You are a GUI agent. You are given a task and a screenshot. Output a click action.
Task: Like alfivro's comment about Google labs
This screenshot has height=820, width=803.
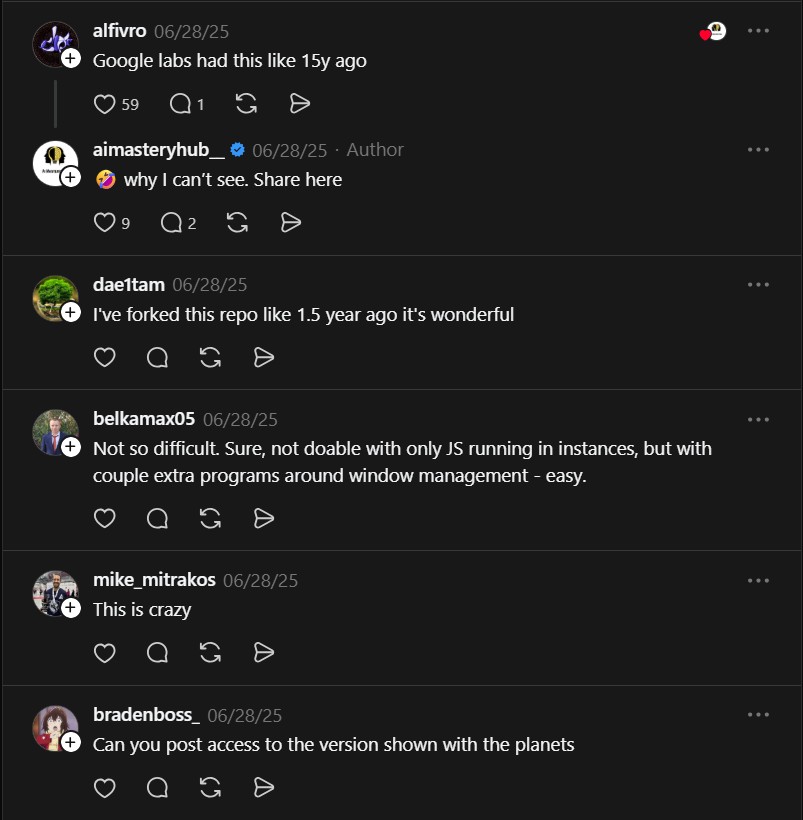tap(104, 104)
